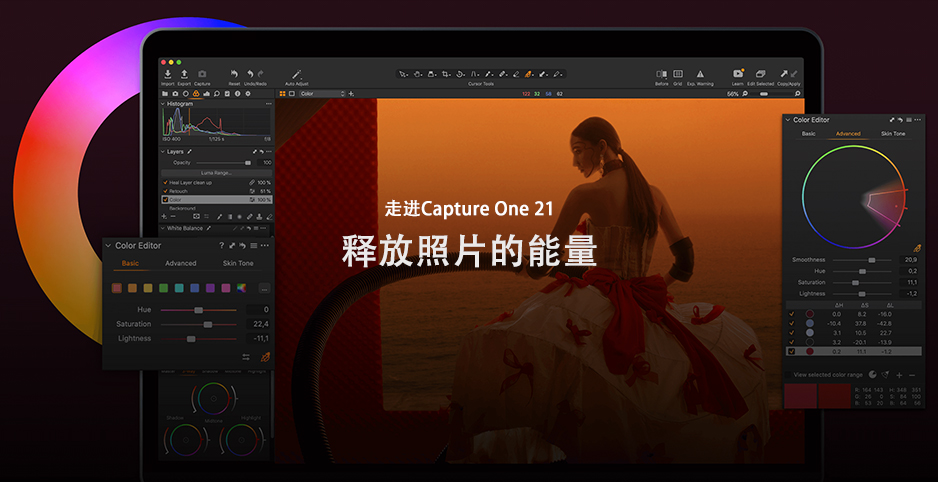Viewport: 938px width, 482px height.
Task: Click the Layers Opacity slider handle
Action: (248, 163)
